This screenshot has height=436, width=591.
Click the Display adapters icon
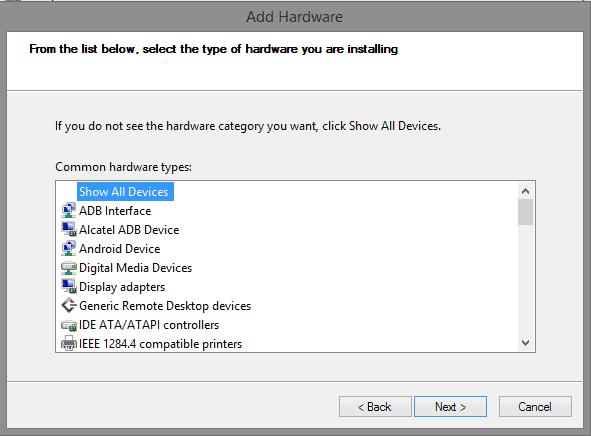click(x=69, y=287)
